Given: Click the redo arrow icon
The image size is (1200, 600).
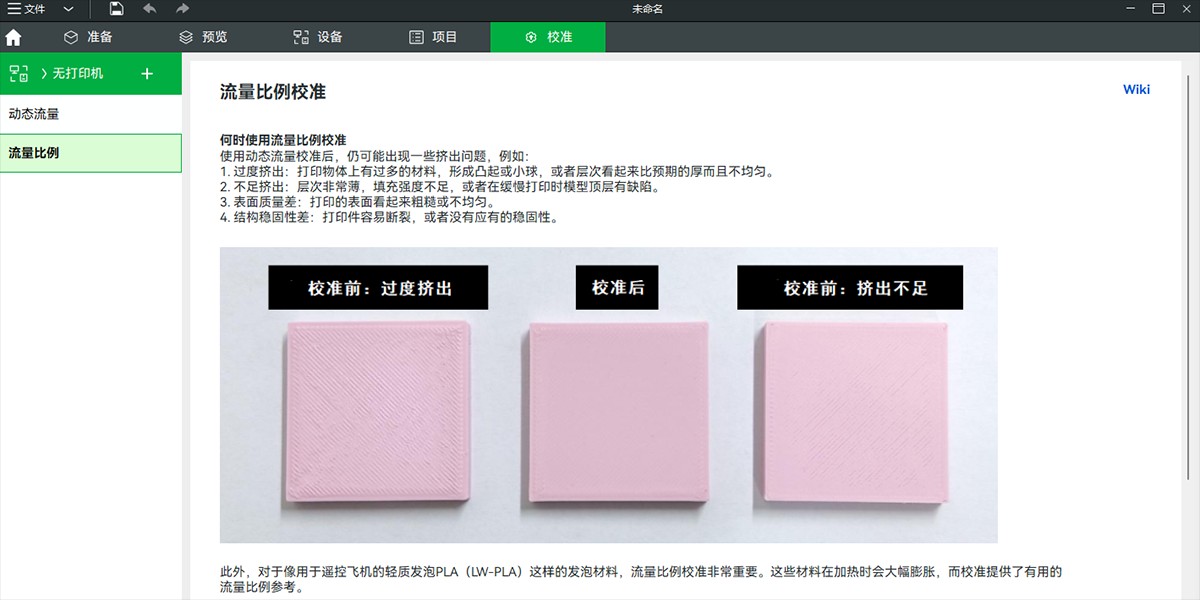Looking at the screenshot, I should coord(180,9).
